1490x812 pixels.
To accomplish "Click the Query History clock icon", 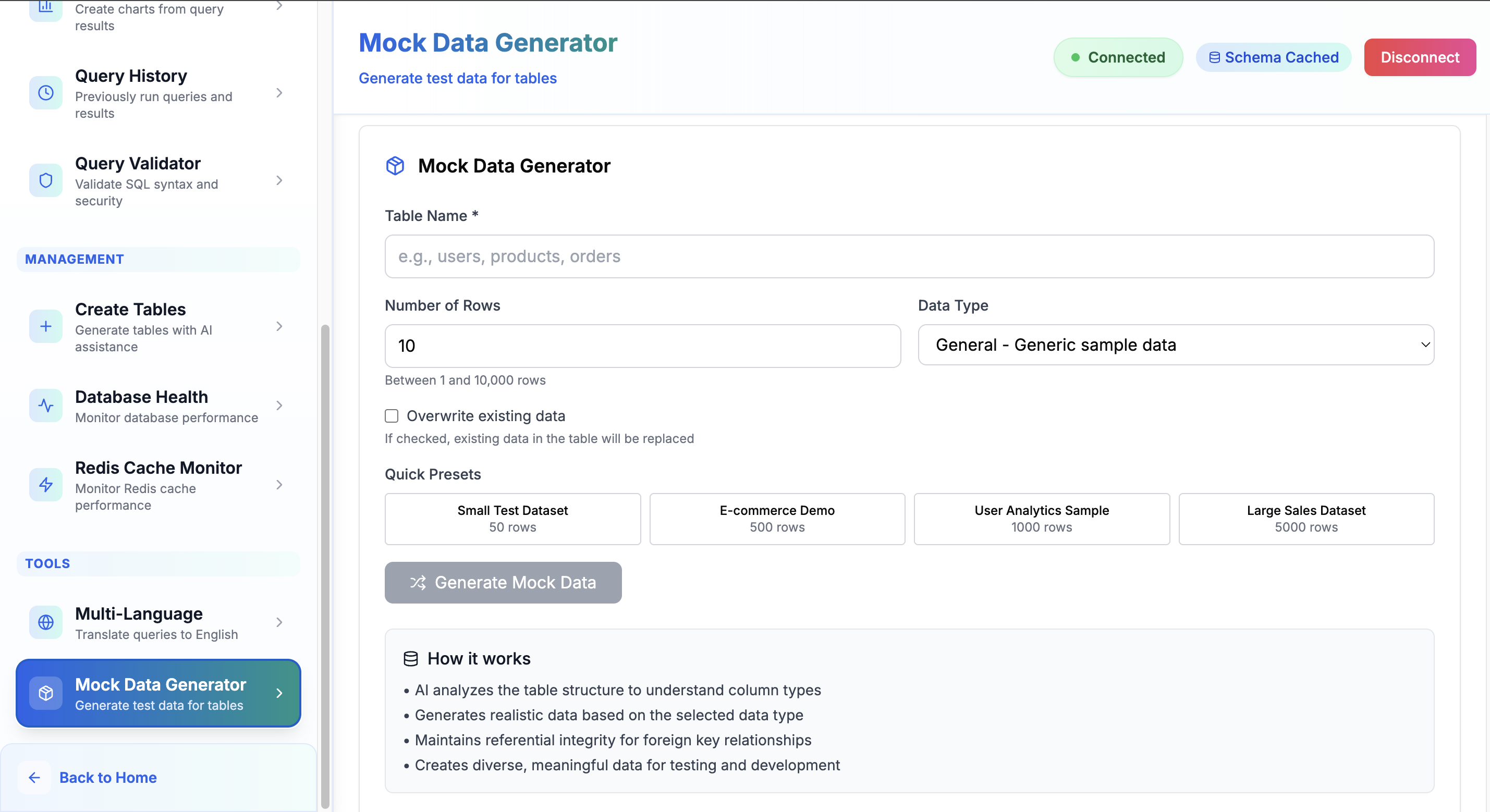I will 46,93.
